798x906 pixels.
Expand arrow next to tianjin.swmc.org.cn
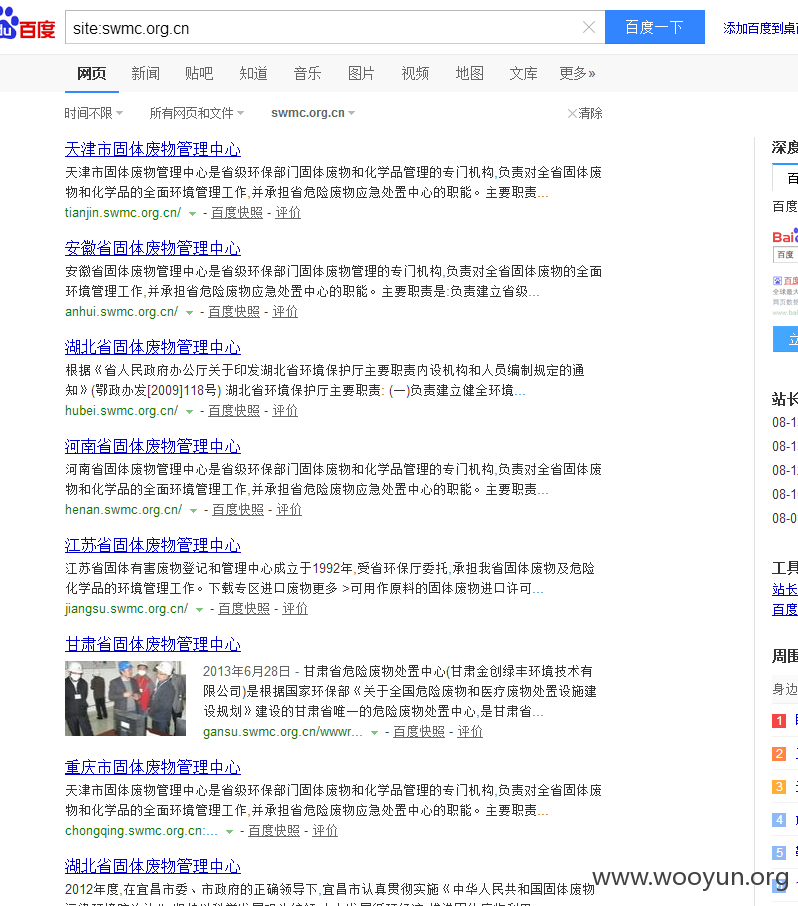[192, 214]
